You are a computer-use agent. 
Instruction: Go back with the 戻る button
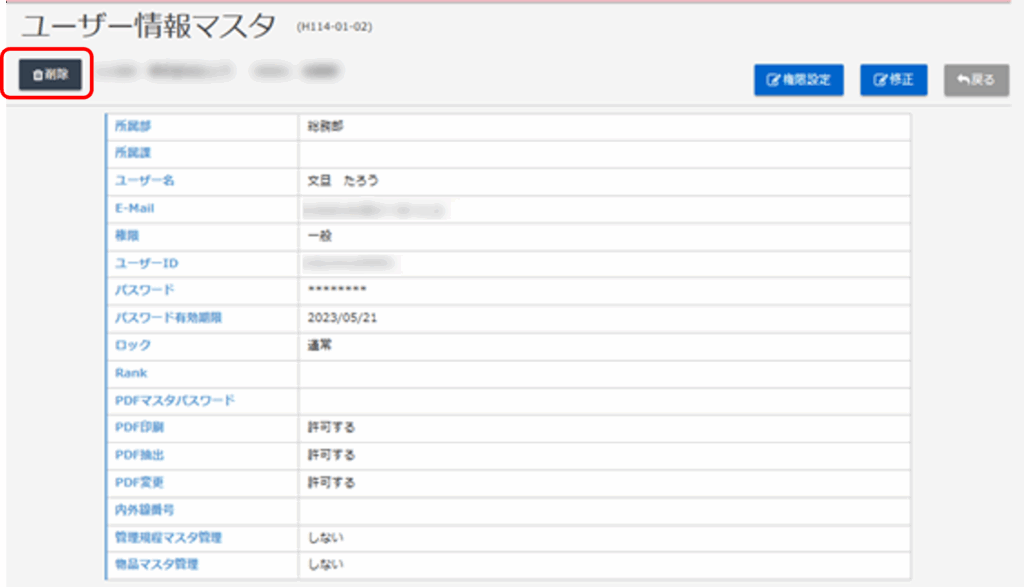976,80
